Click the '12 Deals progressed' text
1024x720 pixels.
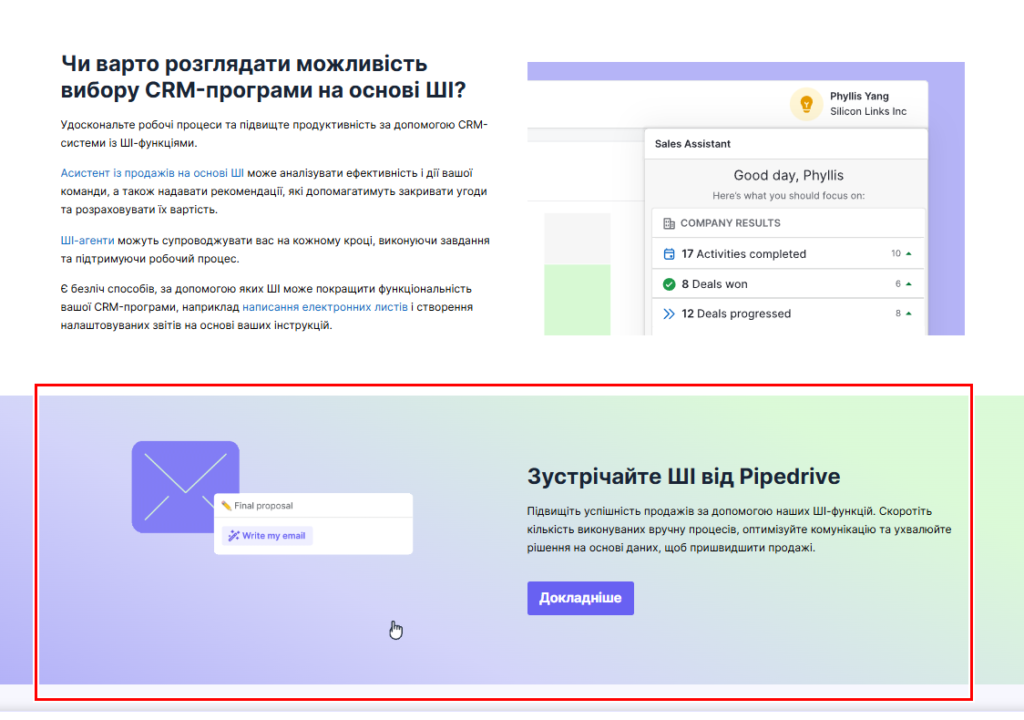tap(736, 314)
